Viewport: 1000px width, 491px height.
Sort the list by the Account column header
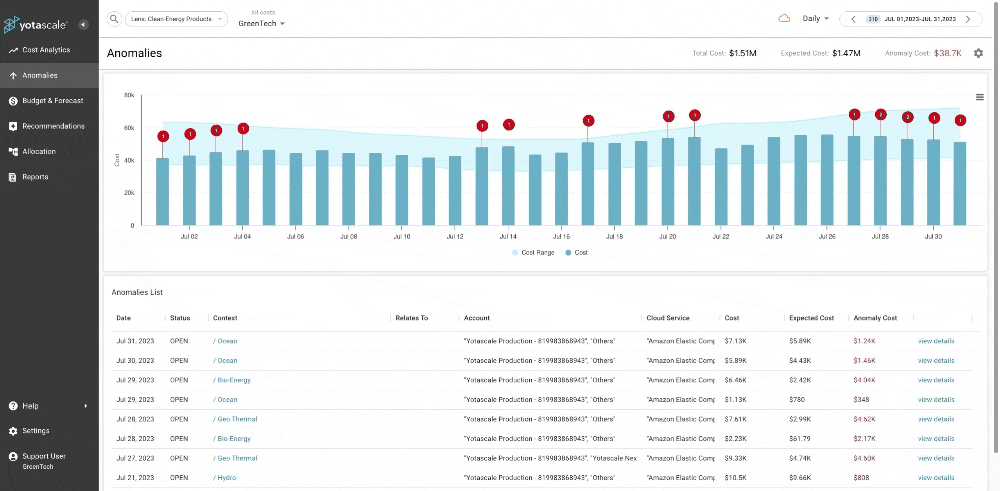477,318
